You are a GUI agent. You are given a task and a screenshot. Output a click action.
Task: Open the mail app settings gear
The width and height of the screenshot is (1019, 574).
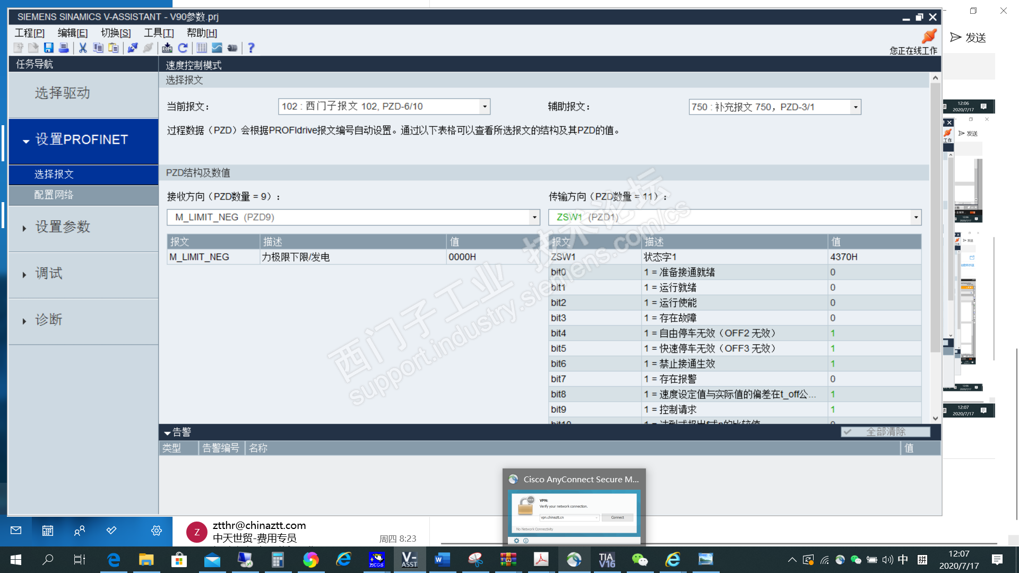[x=156, y=530]
